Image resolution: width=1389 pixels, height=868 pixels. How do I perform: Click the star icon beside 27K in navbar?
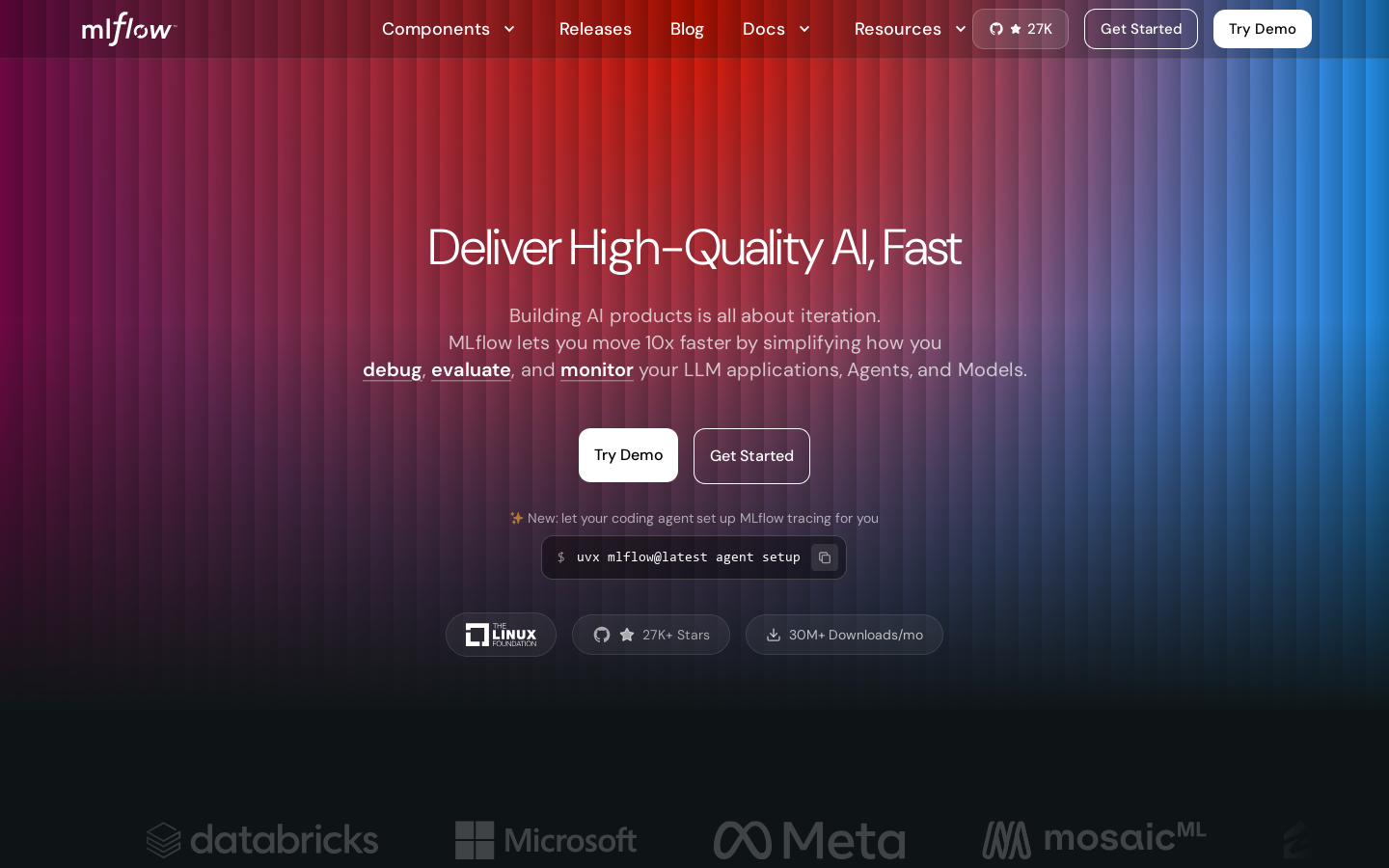pos(1016,29)
